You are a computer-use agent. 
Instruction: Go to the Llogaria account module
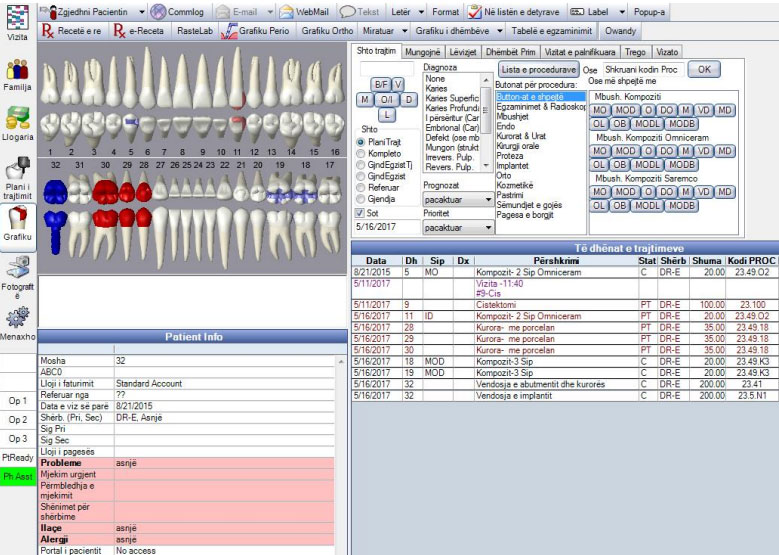click(x=17, y=124)
